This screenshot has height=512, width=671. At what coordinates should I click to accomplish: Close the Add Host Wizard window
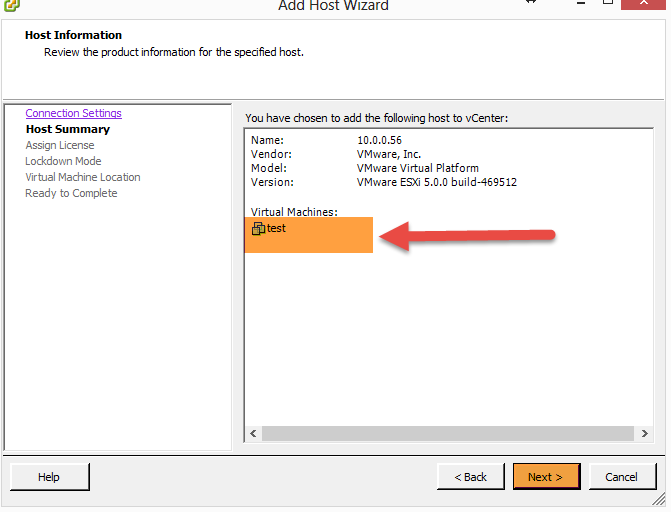[643, 4]
